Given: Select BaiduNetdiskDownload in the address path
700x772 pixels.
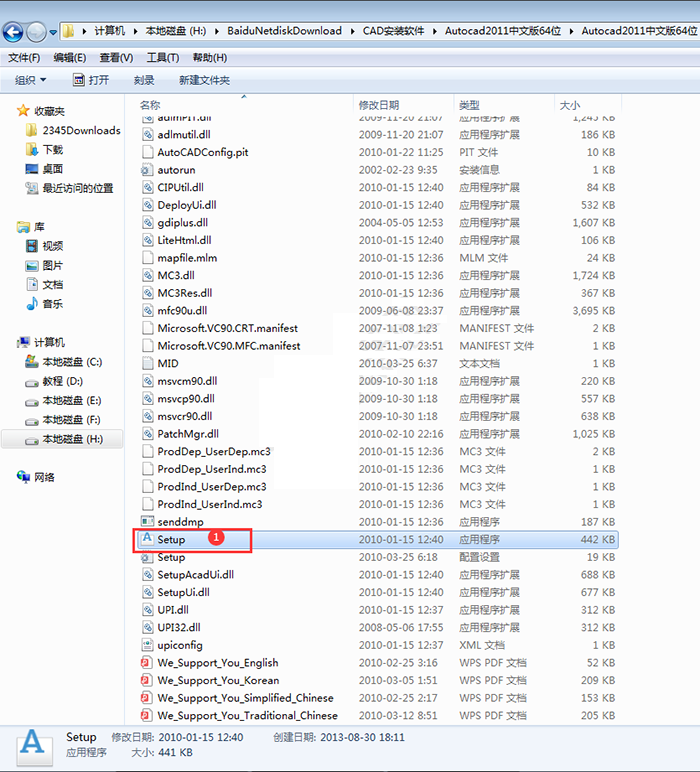Looking at the screenshot, I should [284, 31].
